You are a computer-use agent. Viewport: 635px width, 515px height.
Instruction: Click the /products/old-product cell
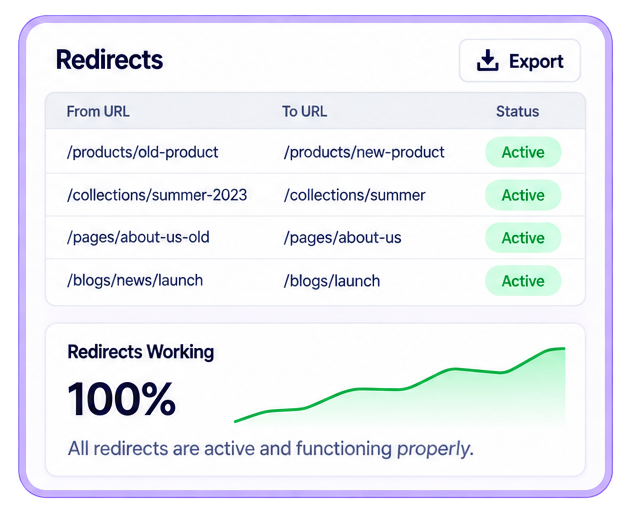coord(143,152)
